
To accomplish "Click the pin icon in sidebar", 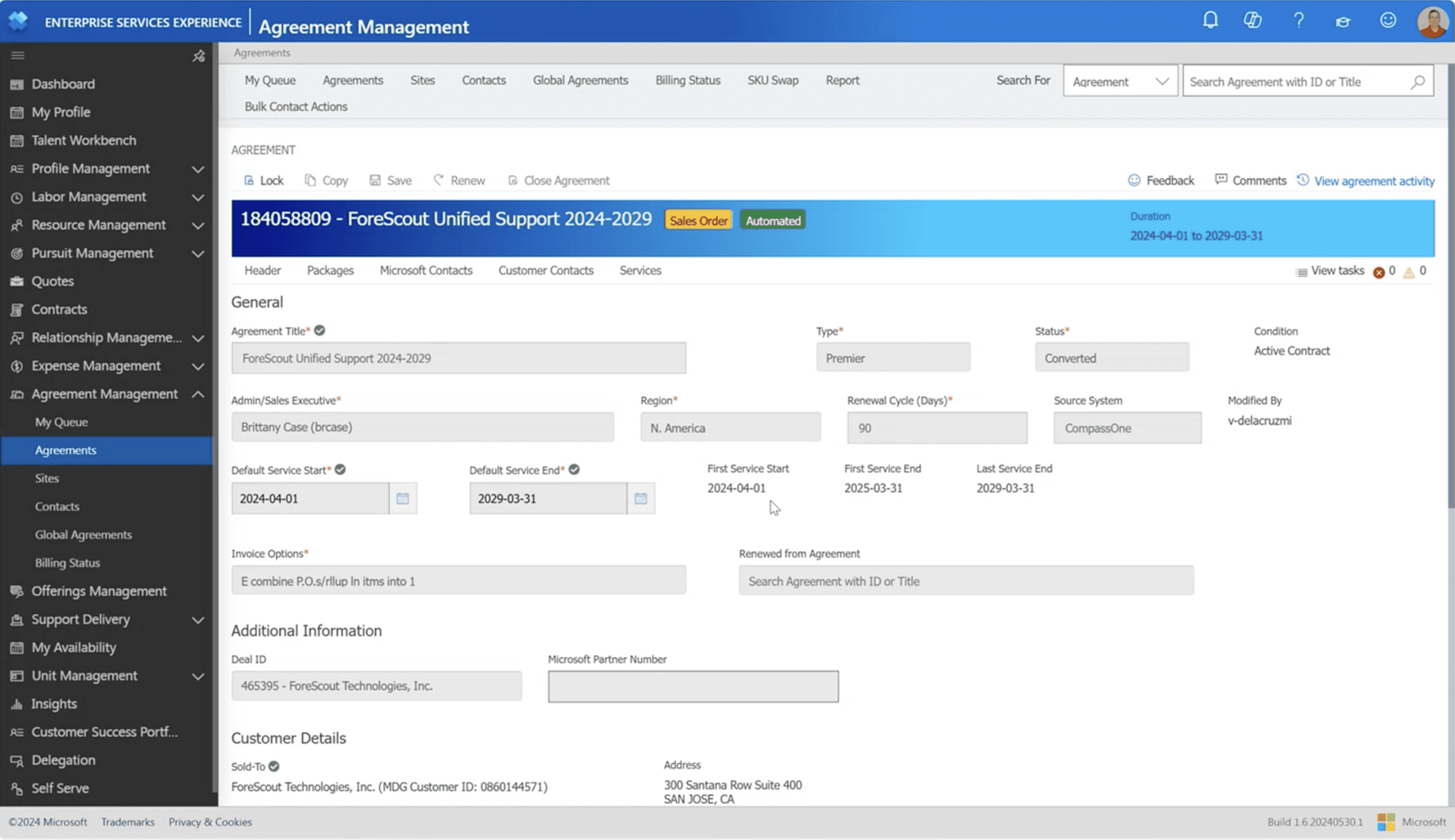I will [198, 56].
